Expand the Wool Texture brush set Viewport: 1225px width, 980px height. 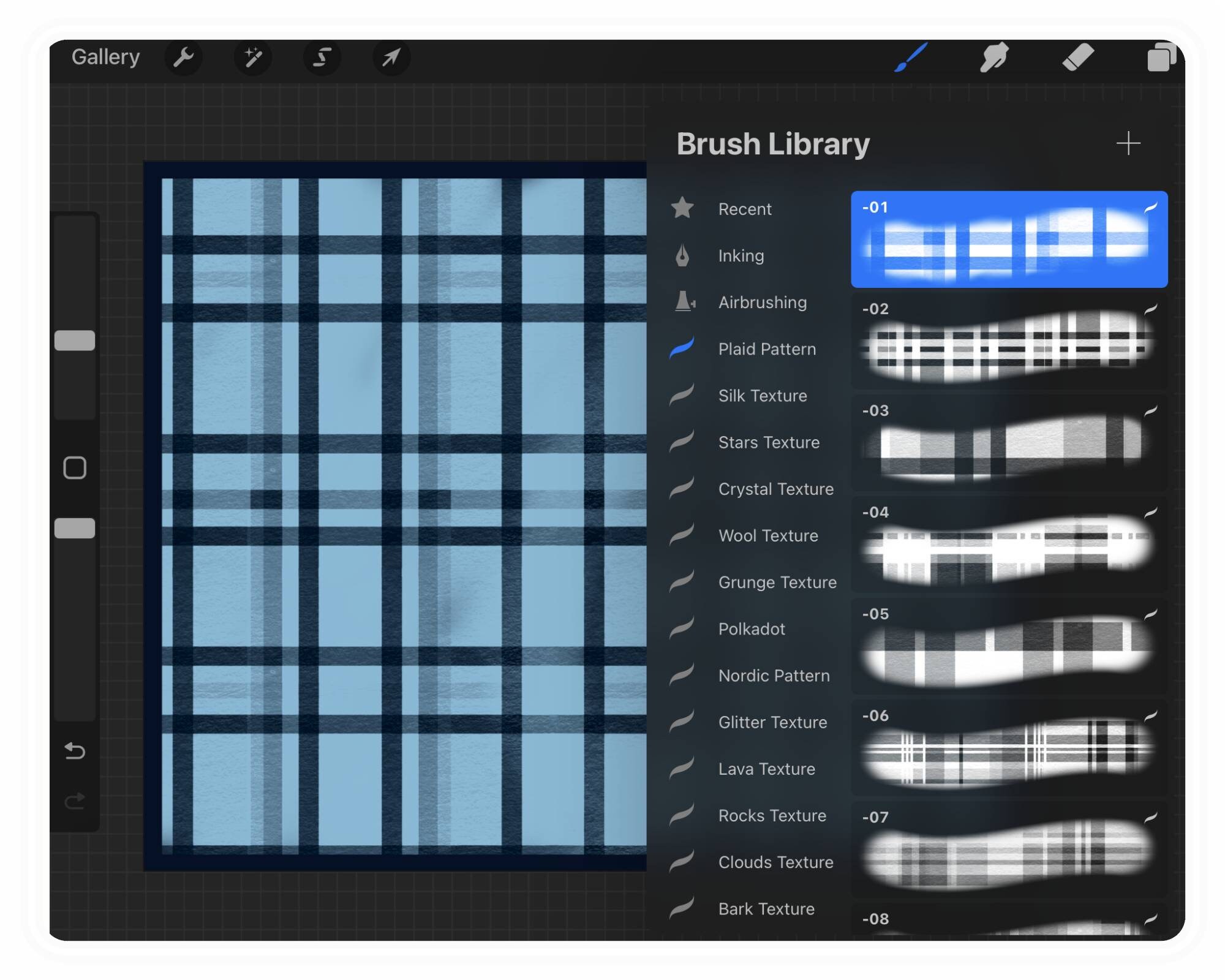coord(767,535)
